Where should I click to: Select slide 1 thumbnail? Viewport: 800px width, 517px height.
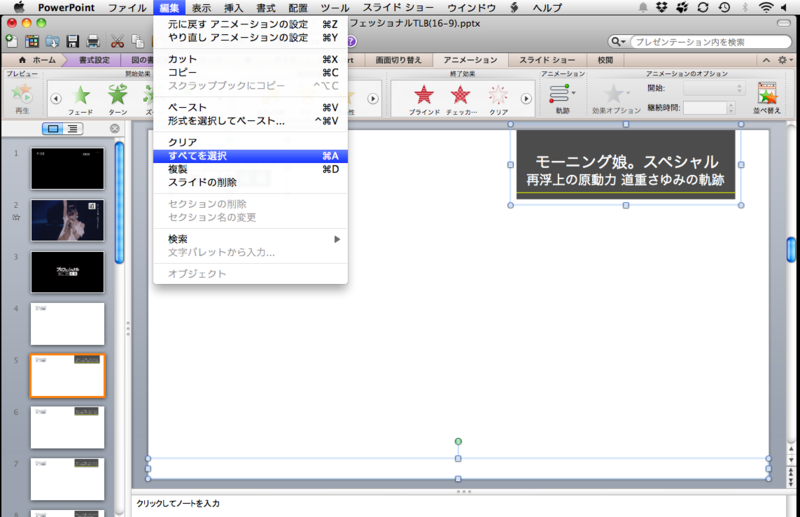point(67,168)
